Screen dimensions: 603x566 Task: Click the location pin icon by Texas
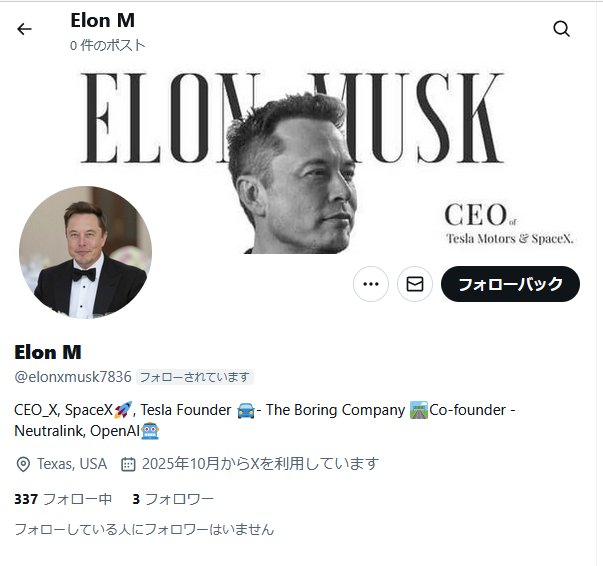point(23,464)
